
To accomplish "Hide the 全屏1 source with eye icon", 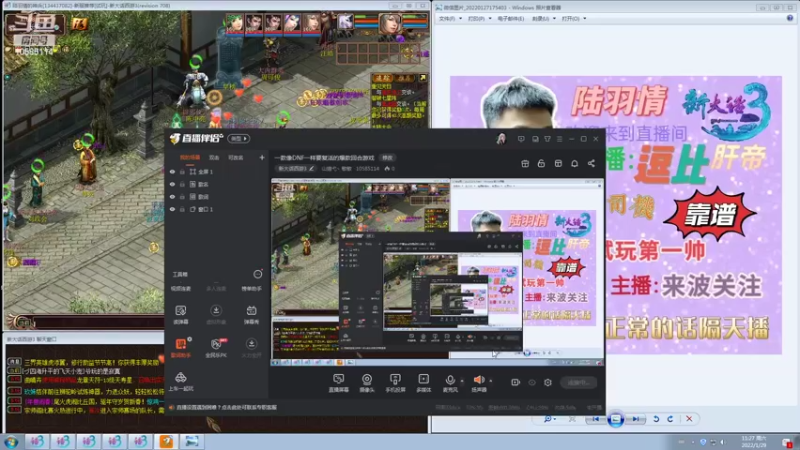I will 172,172.
